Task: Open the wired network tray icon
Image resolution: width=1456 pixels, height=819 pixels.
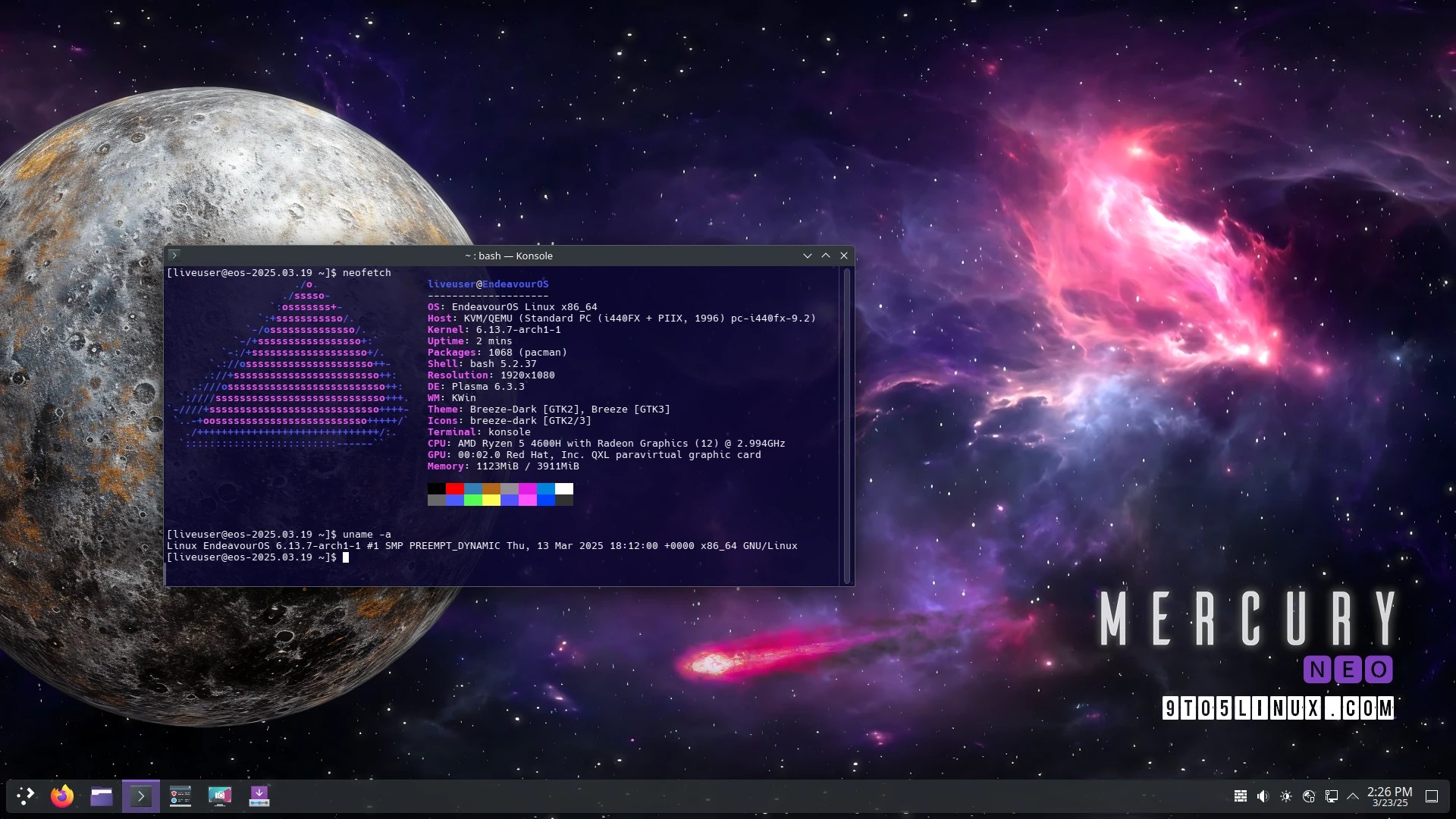Action: tap(1332, 796)
